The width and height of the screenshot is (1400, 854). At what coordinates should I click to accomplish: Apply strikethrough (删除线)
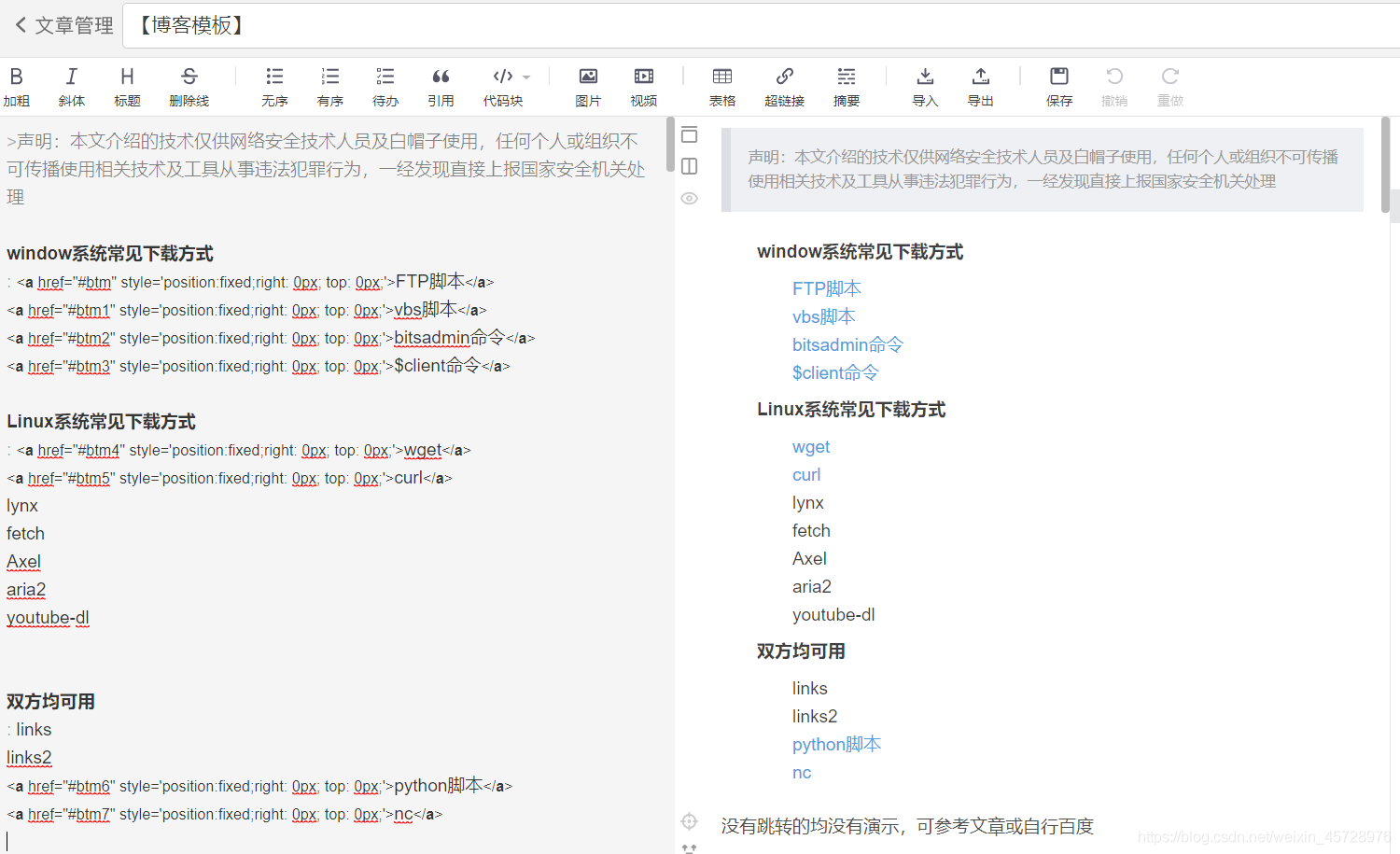[x=189, y=87]
